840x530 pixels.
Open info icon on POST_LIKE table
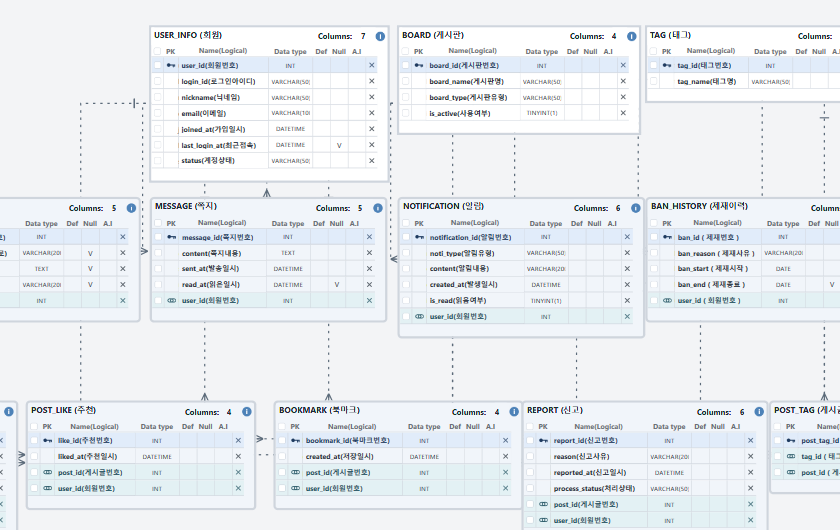tap(246, 412)
